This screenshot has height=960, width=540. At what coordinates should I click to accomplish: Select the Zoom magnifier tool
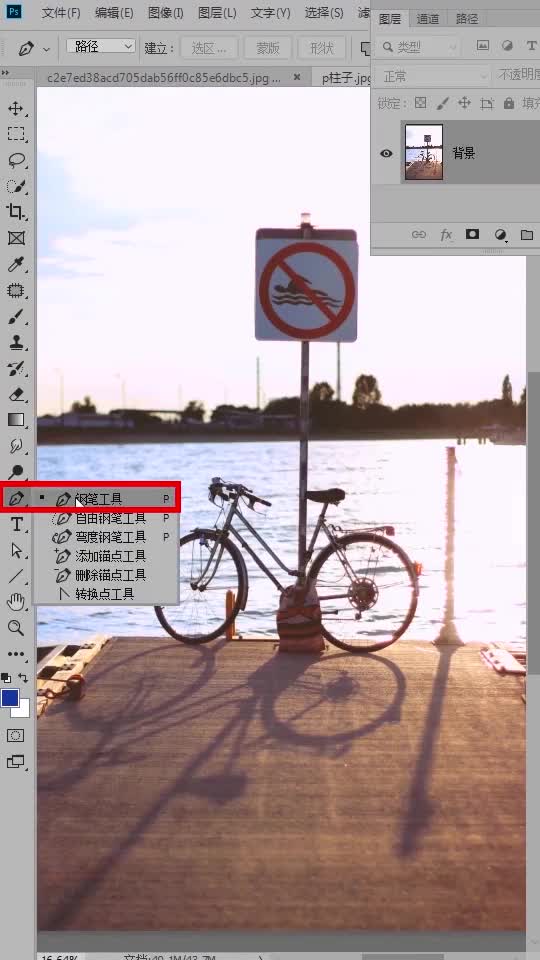(15, 628)
